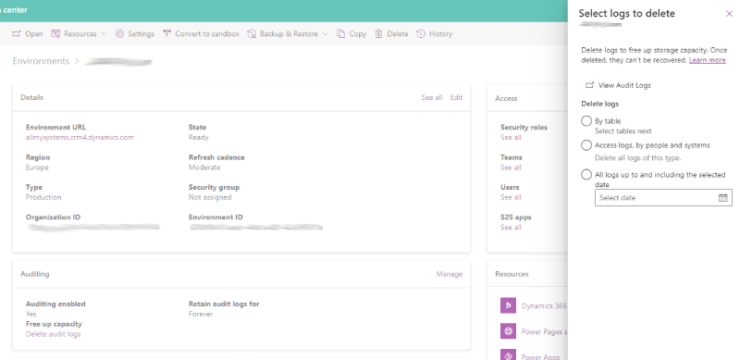Screen dimensions: 740x360
Task: Click the Open icon in toolbar
Action: point(17,34)
